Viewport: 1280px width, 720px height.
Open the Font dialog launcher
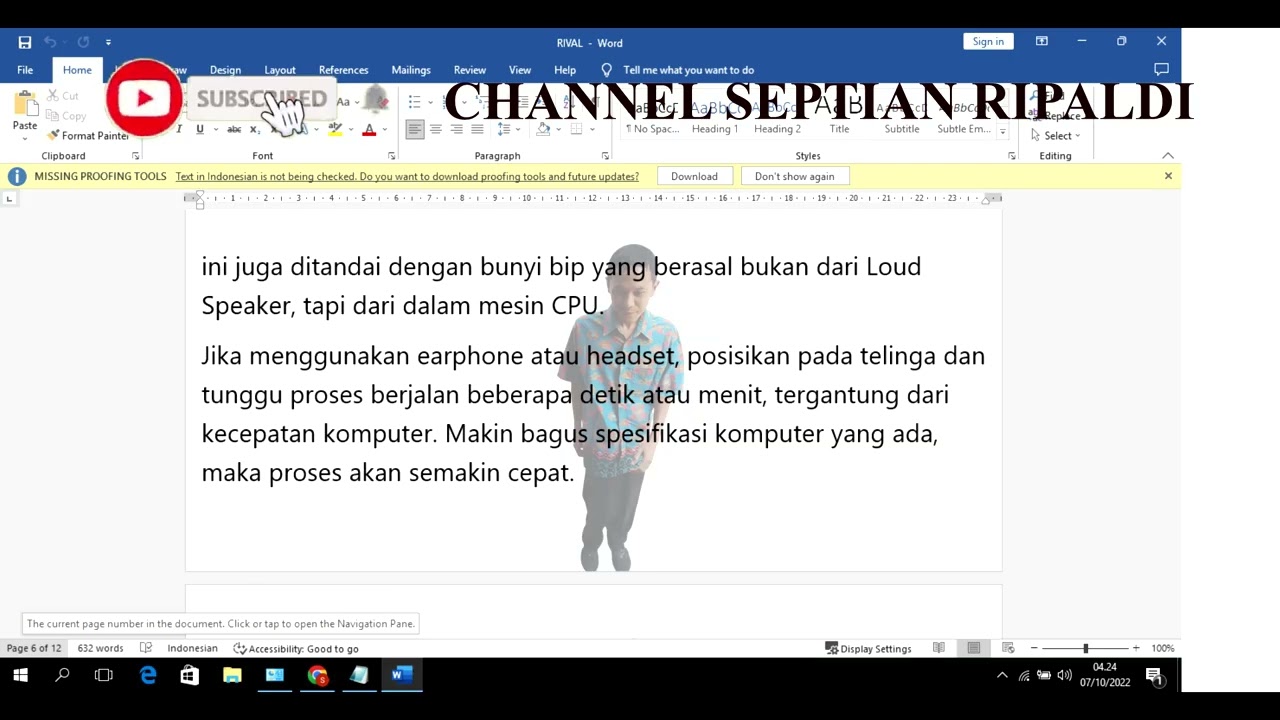[x=391, y=156]
